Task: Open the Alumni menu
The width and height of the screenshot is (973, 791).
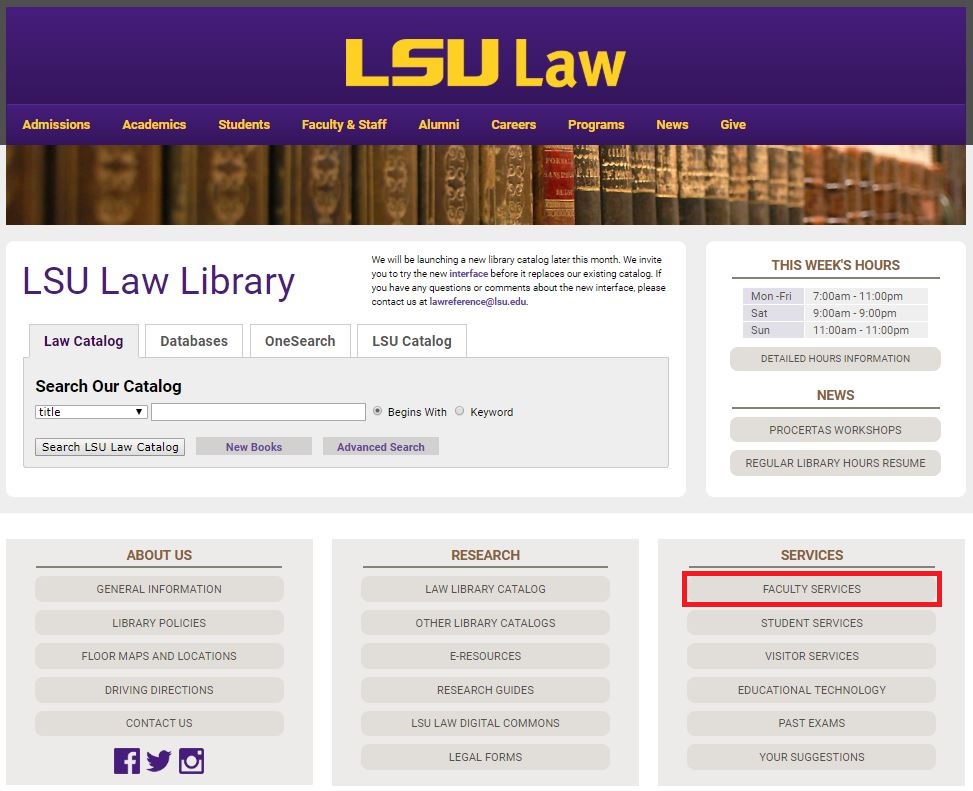Action: point(439,124)
